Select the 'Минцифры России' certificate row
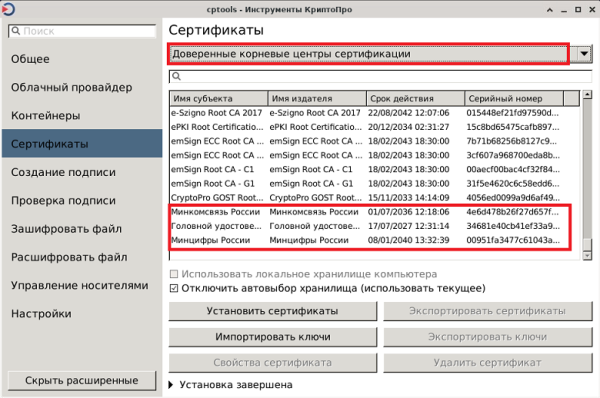The height and width of the screenshot is (398, 600). [x=375, y=240]
